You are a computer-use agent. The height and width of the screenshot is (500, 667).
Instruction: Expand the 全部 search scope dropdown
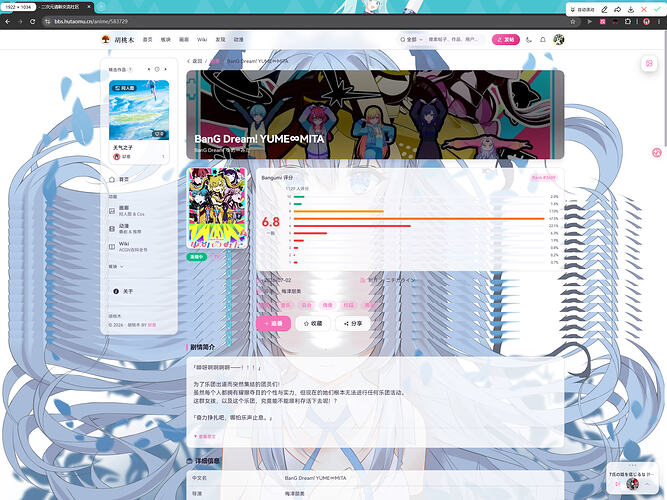pos(411,40)
